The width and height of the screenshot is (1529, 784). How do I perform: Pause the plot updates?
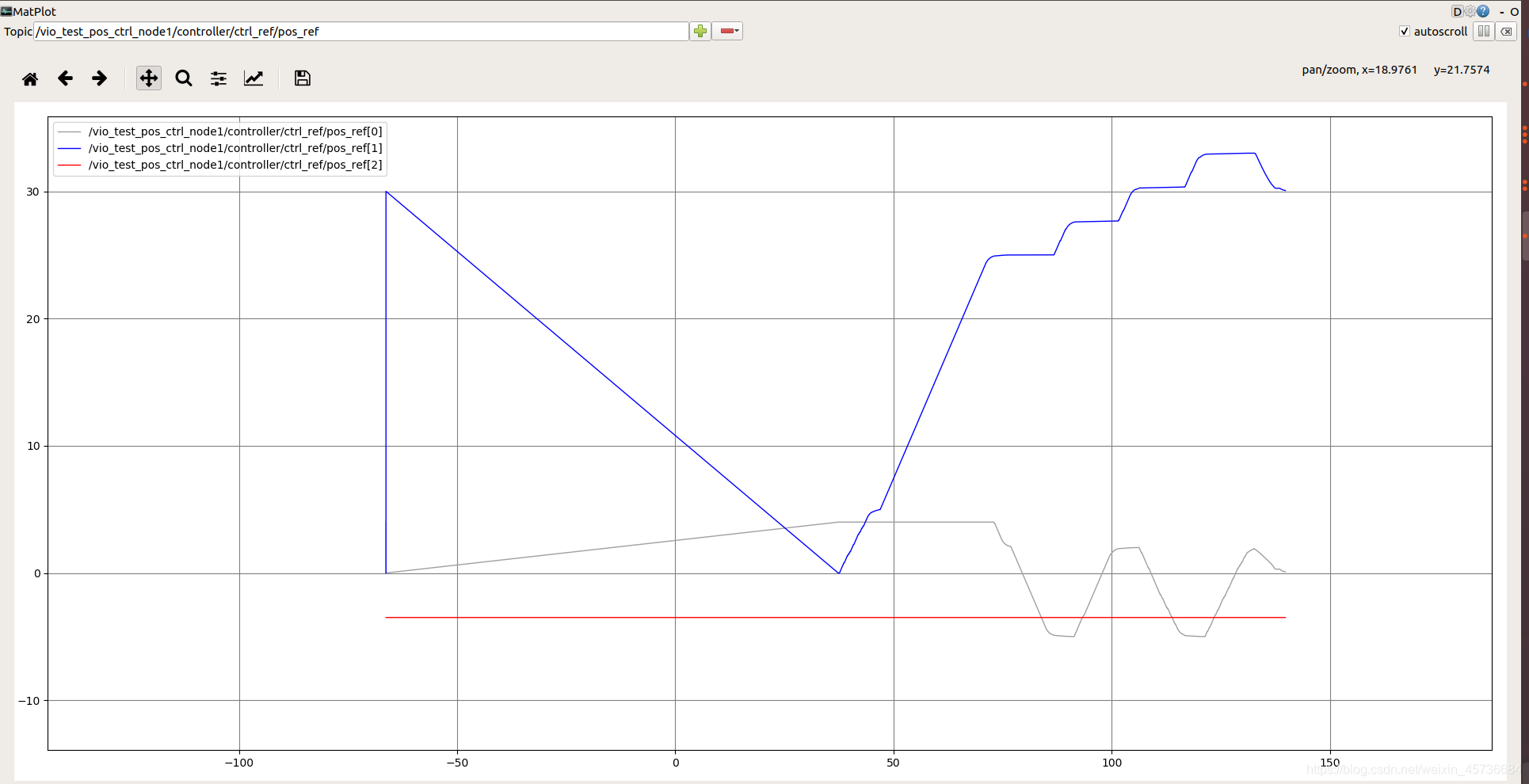1484,32
